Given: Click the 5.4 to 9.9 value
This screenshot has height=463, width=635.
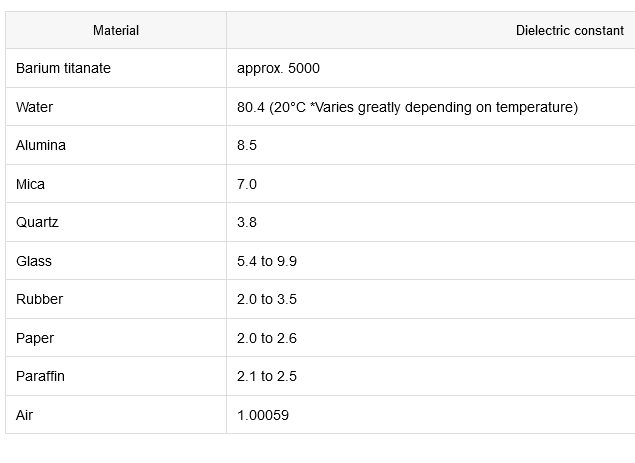Looking at the screenshot, I should 267,261.
